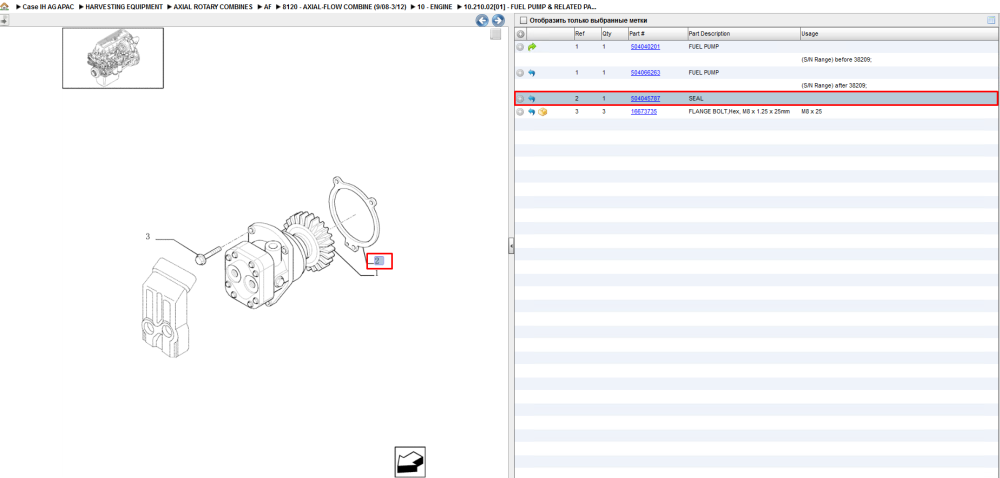Open the 10 - ENGINE breadcrumb
The height and width of the screenshot is (478, 1000).
click(434, 6)
